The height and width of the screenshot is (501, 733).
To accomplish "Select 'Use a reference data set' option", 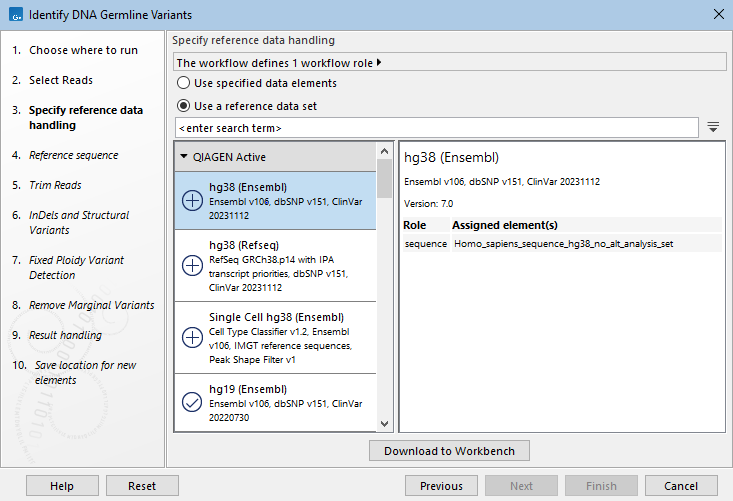I will click(x=184, y=105).
